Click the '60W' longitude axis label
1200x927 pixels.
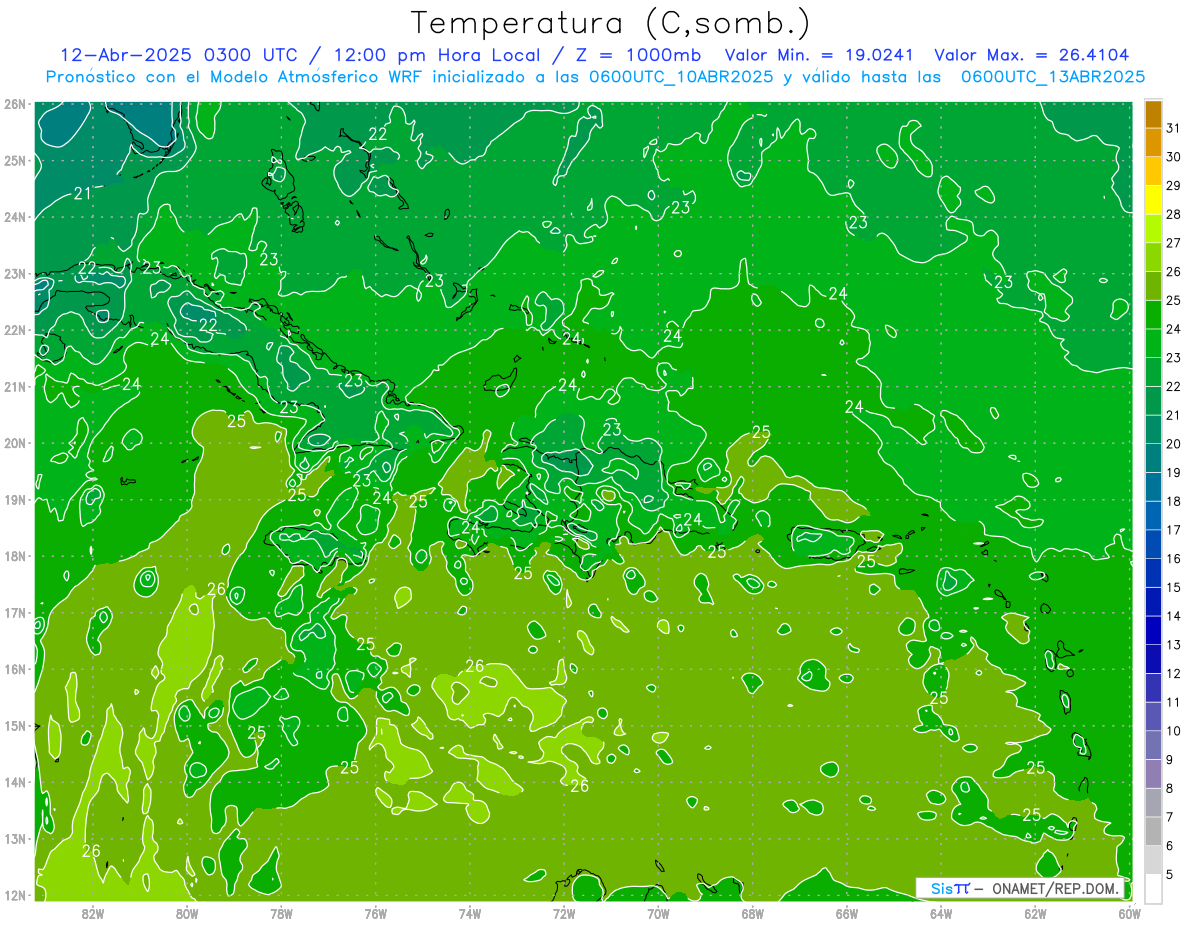[x=1129, y=914]
